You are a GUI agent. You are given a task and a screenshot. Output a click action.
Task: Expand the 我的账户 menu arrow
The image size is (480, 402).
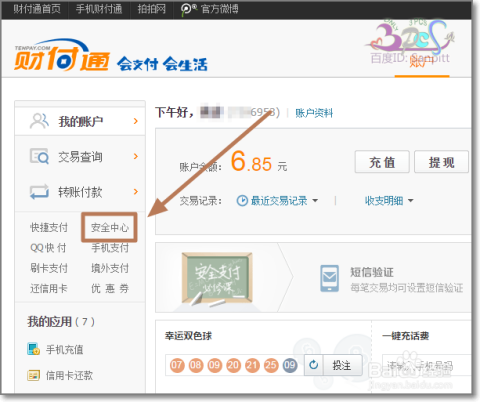tap(135, 121)
